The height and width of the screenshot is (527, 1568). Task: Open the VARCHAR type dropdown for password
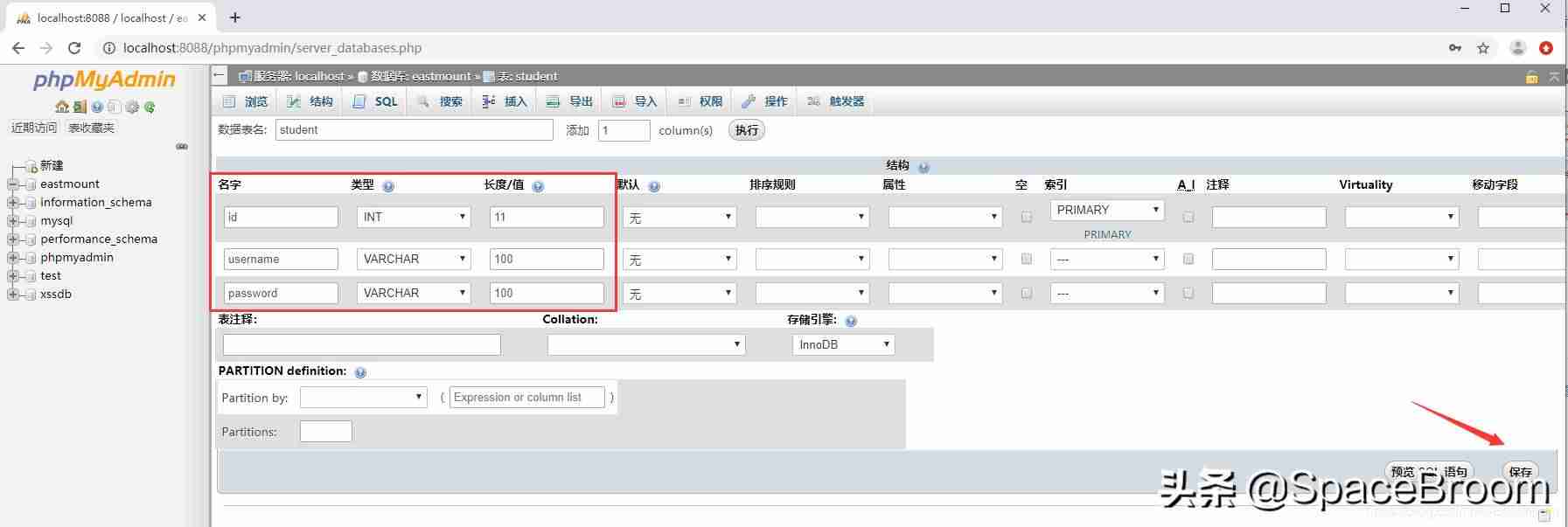point(414,293)
